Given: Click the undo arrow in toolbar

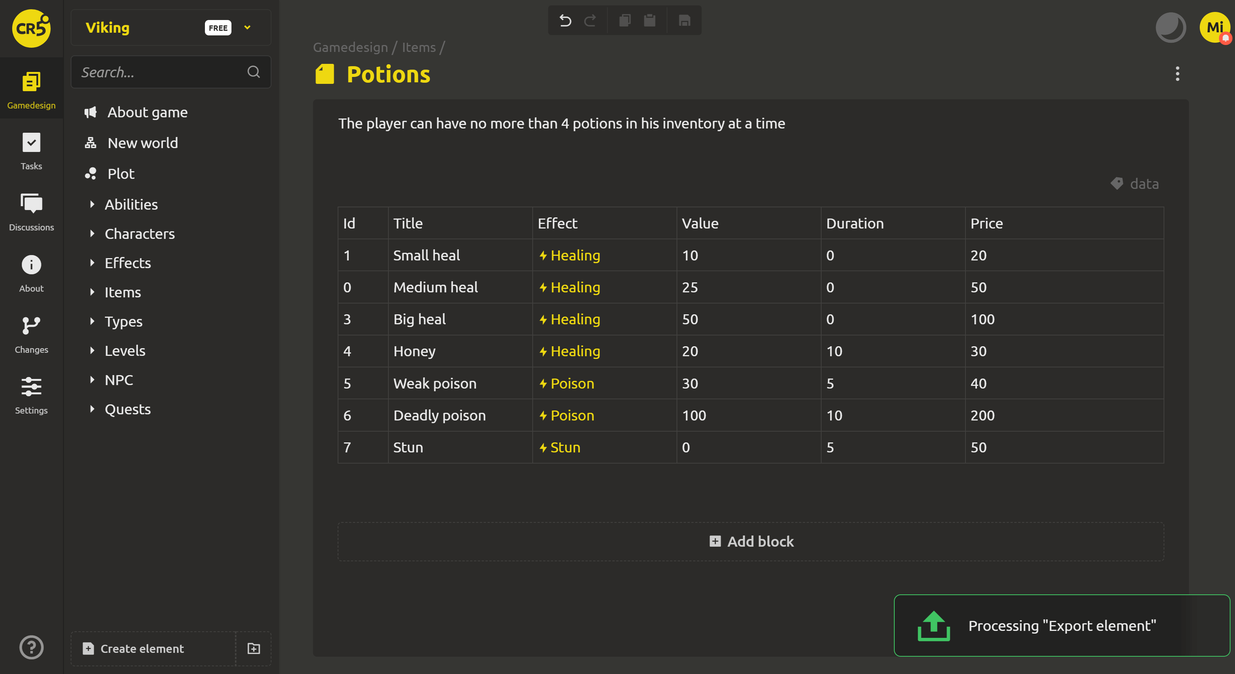Looking at the screenshot, I should coord(565,21).
